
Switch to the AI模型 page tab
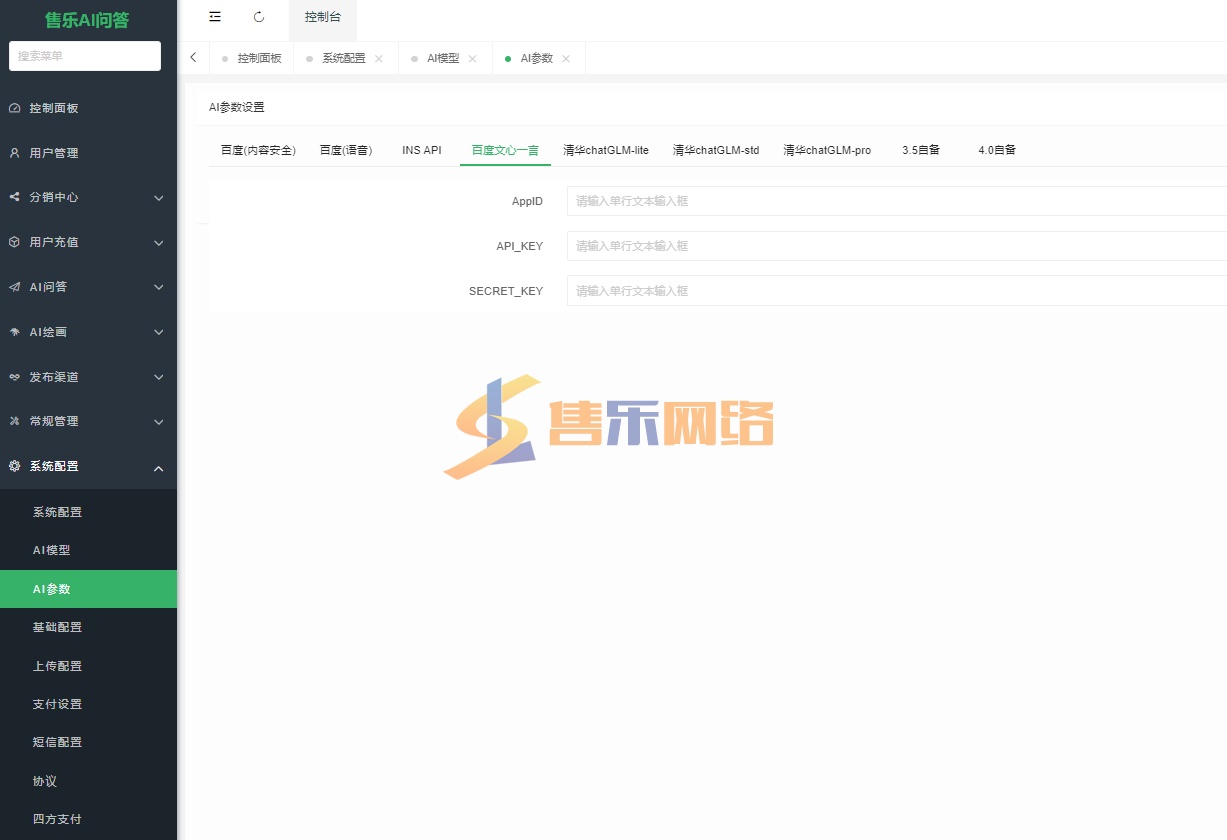(443, 59)
